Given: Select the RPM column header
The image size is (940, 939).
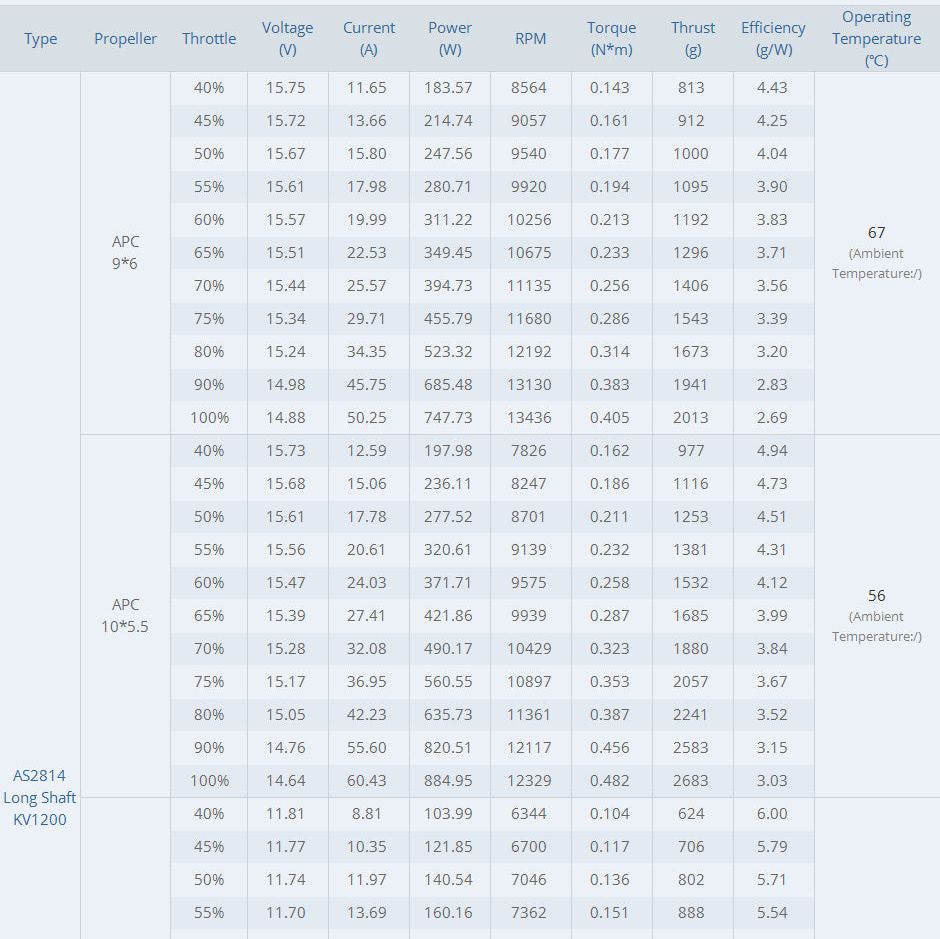Looking at the screenshot, I should tap(530, 39).
